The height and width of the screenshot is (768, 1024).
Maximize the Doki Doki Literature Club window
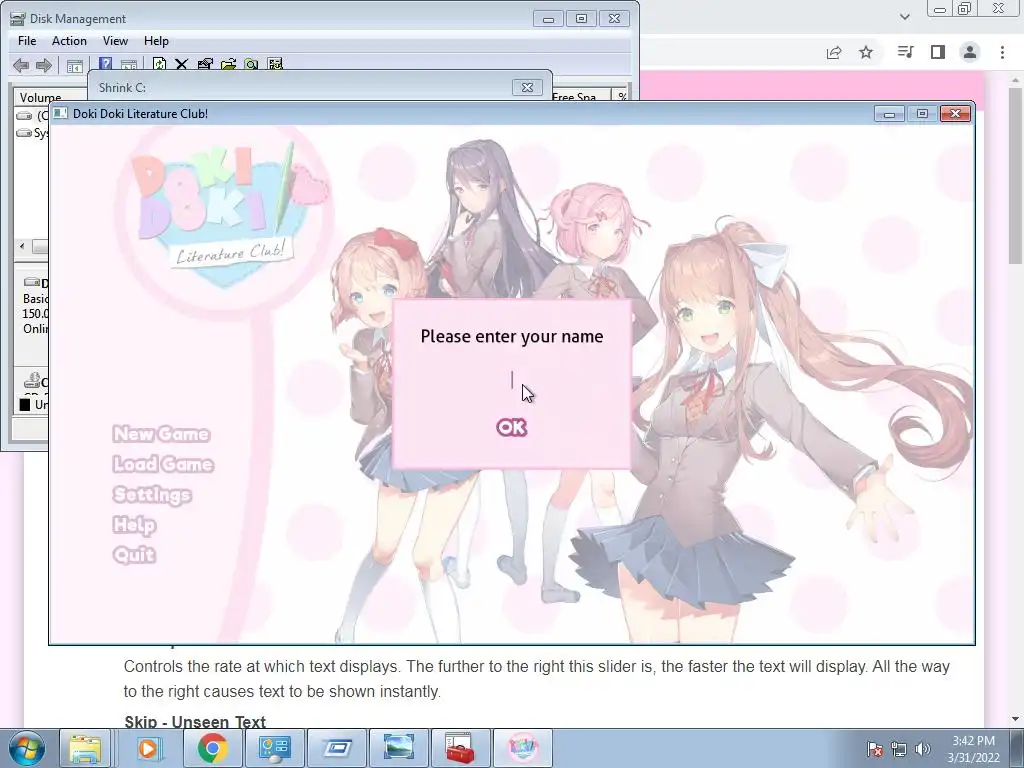tap(922, 114)
